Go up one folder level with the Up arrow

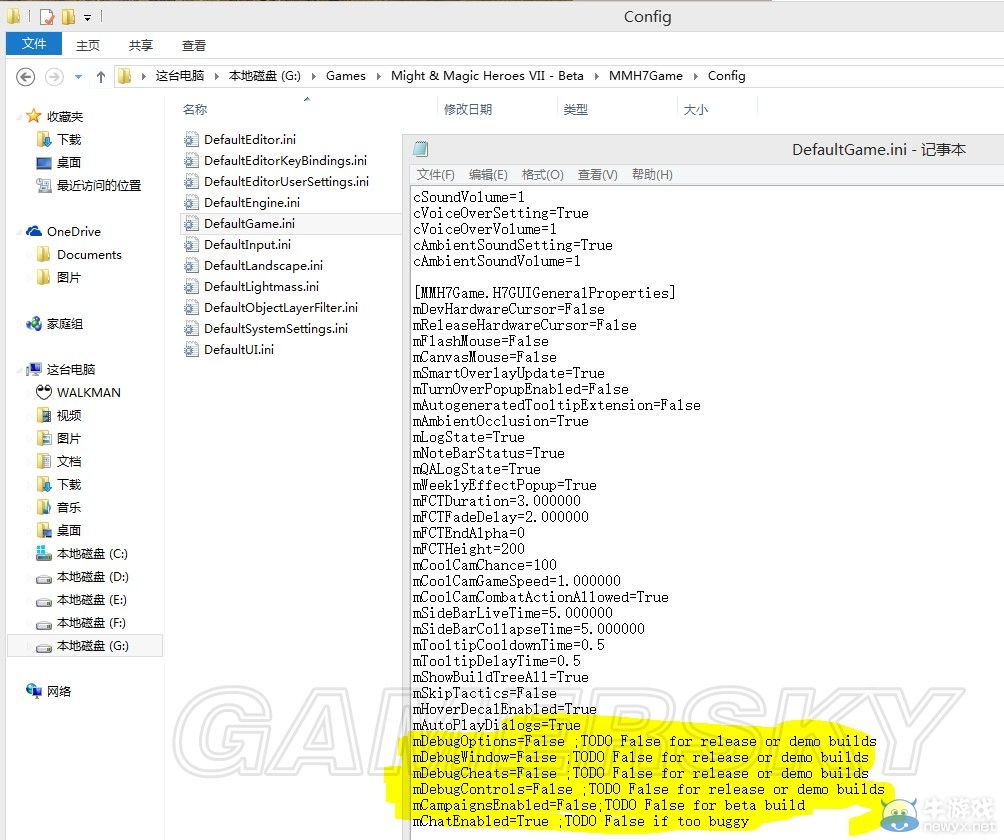tap(101, 77)
